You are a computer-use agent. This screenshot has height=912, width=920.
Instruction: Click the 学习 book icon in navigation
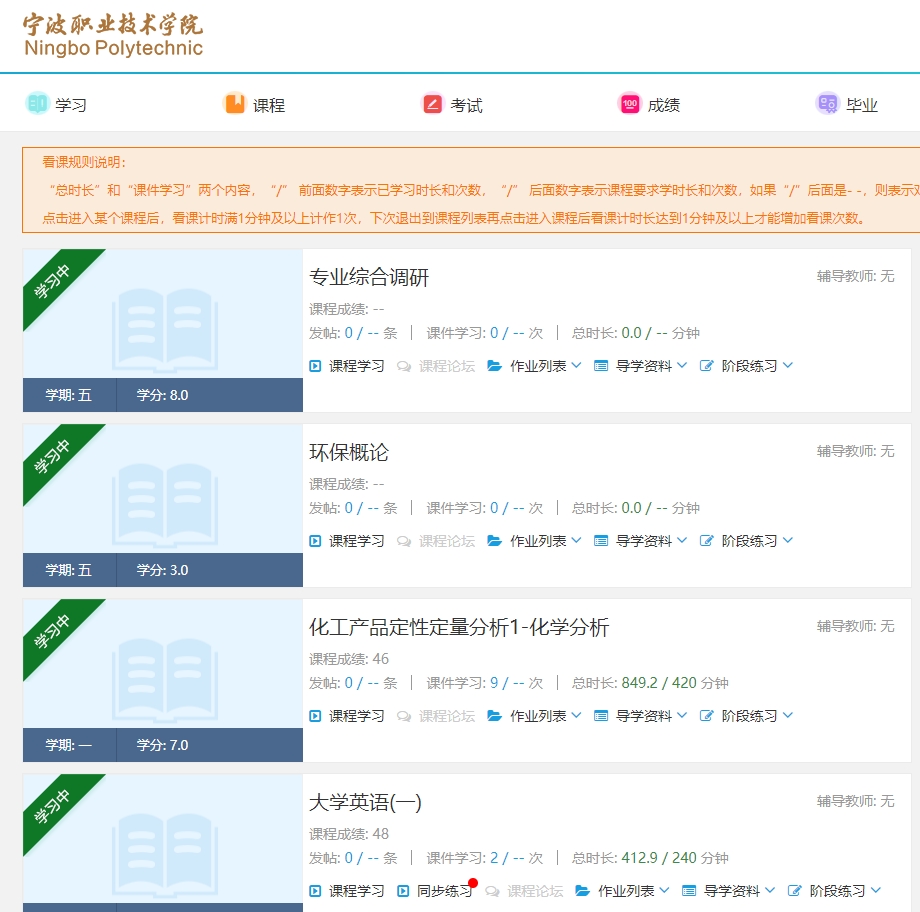(37, 103)
